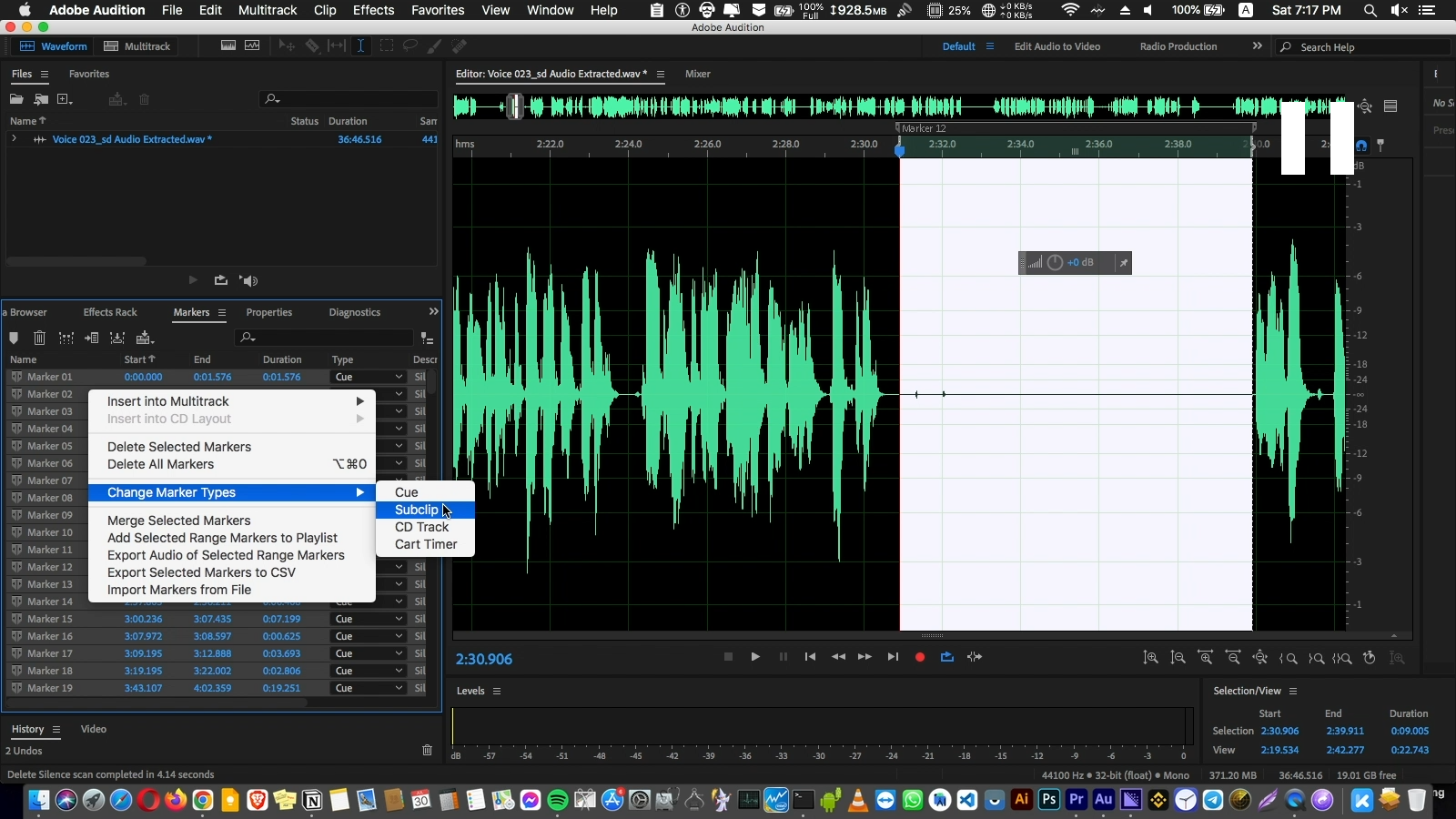Toggle the show marker playlist icon
Screen dimensions: 1456x819
point(427,338)
